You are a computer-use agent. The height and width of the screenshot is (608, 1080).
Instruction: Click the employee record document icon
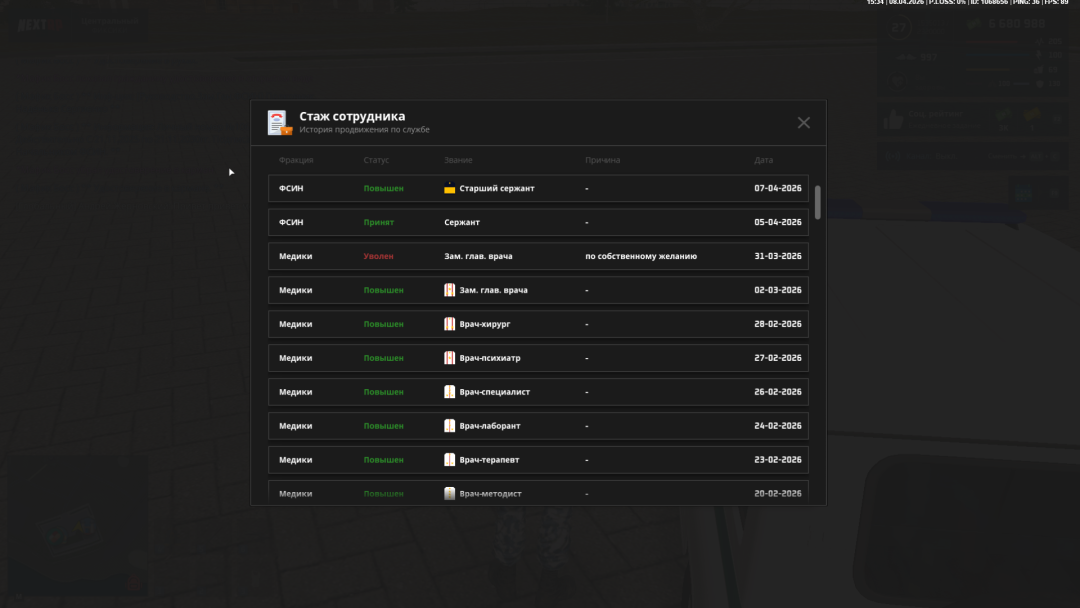tap(279, 123)
